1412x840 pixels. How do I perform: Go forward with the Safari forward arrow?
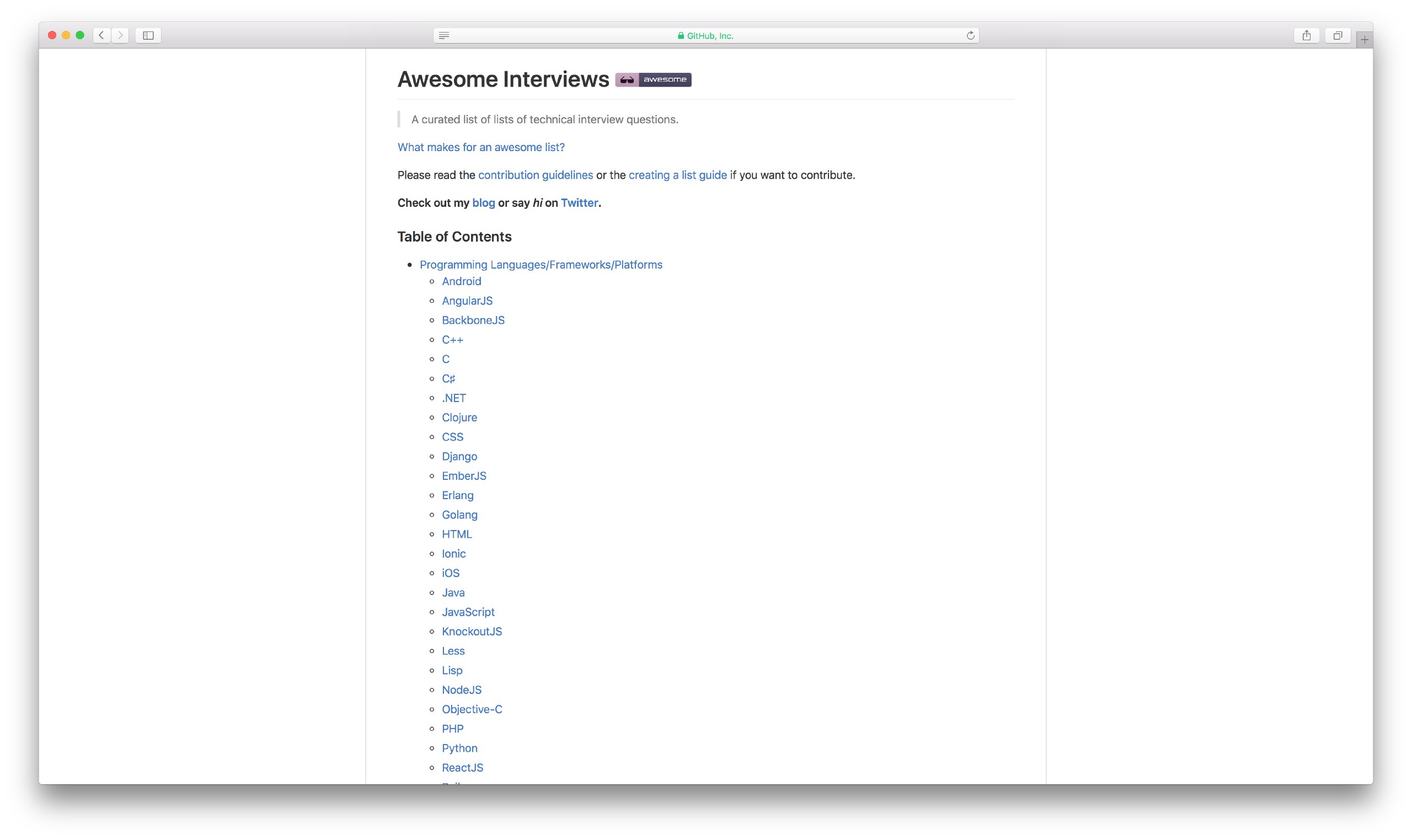tap(120, 35)
